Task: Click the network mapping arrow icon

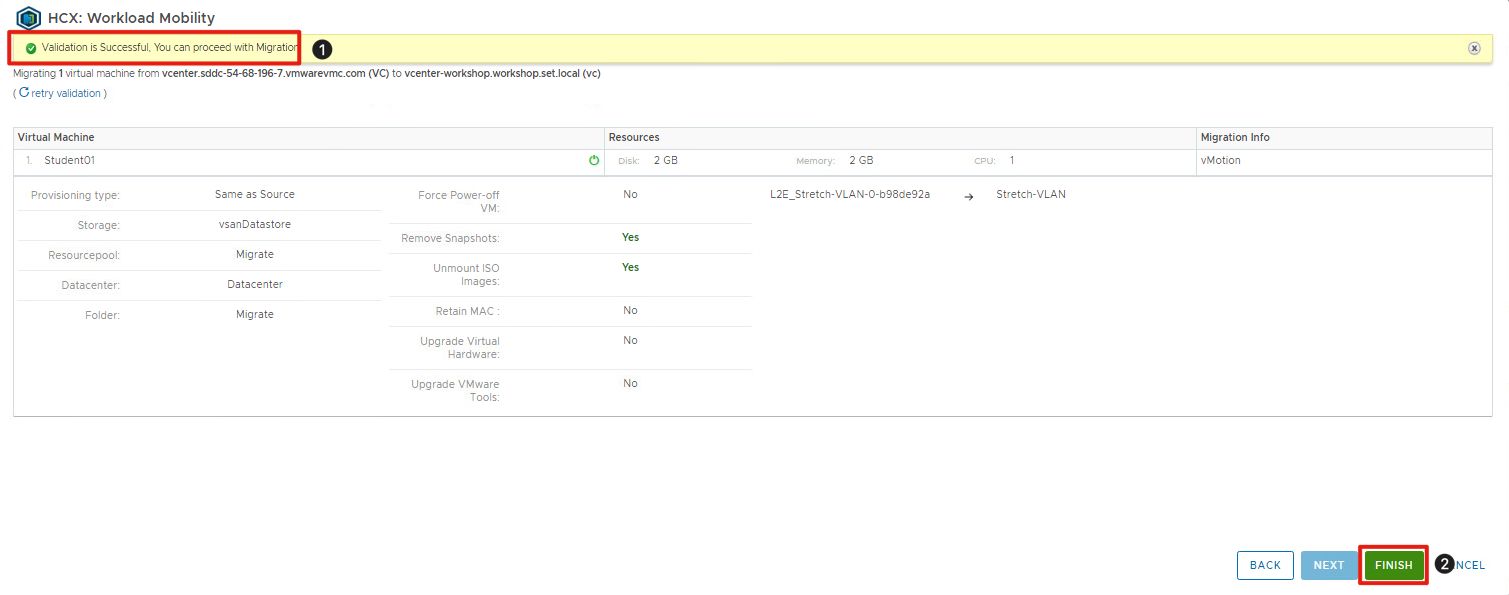Action: point(968,196)
